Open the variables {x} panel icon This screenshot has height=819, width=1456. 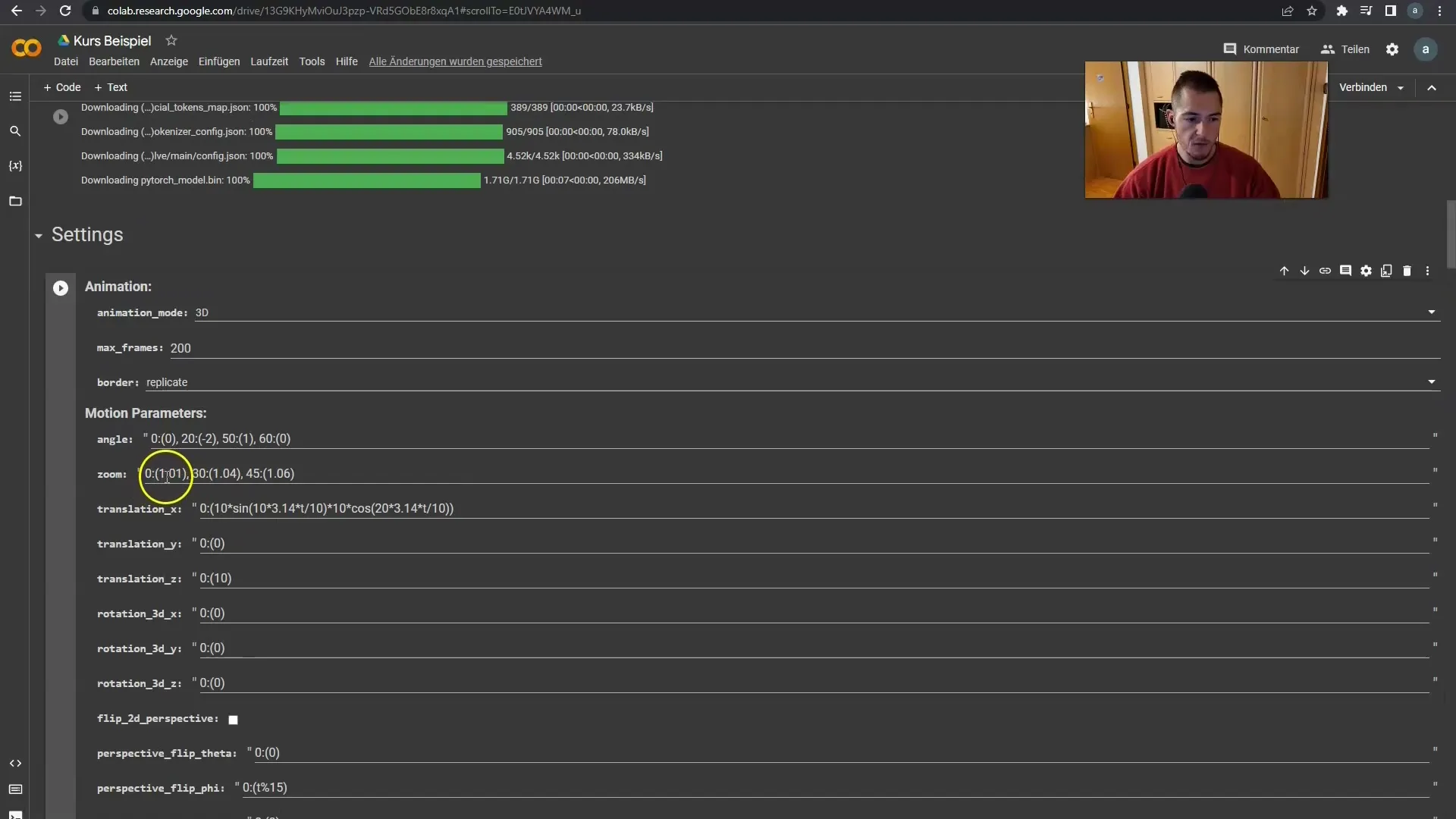pyautogui.click(x=15, y=166)
